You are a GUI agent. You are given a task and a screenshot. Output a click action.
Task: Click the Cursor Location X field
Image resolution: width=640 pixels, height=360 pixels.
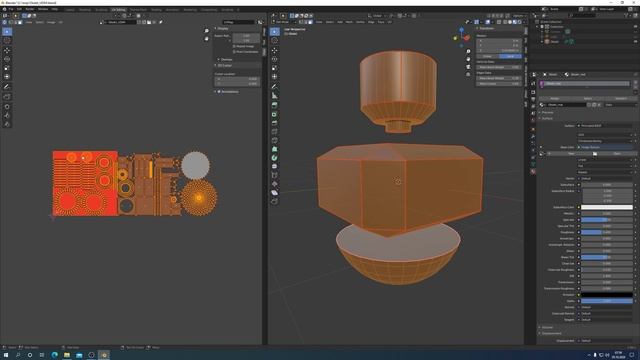(x=237, y=79)
